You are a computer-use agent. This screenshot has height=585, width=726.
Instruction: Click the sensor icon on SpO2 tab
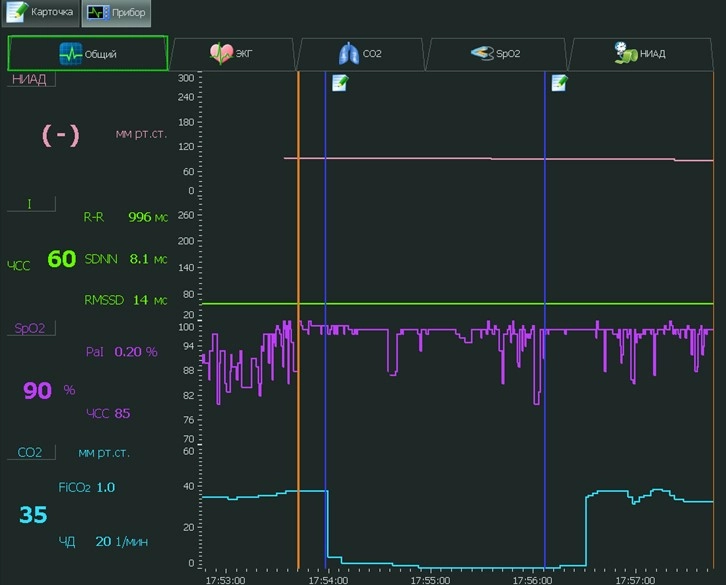coord(482,53)
